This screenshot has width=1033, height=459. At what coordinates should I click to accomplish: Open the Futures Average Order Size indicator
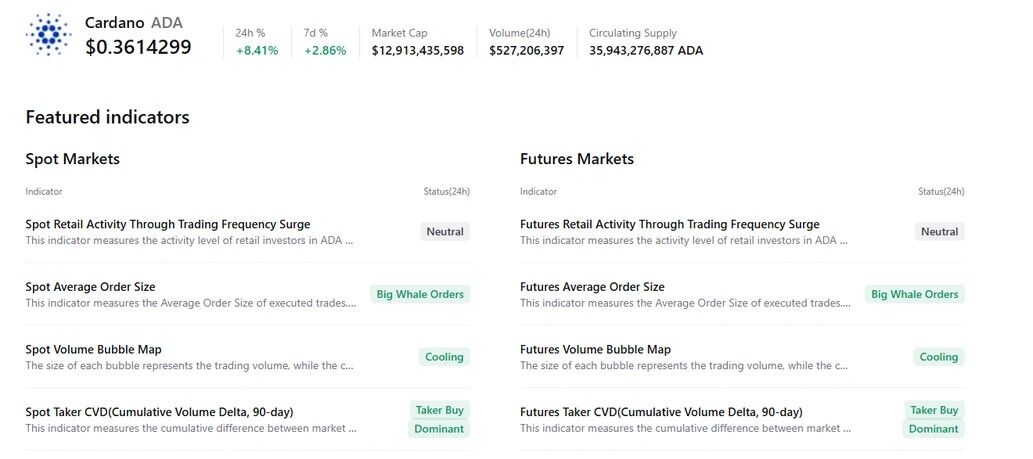point(592,287)
